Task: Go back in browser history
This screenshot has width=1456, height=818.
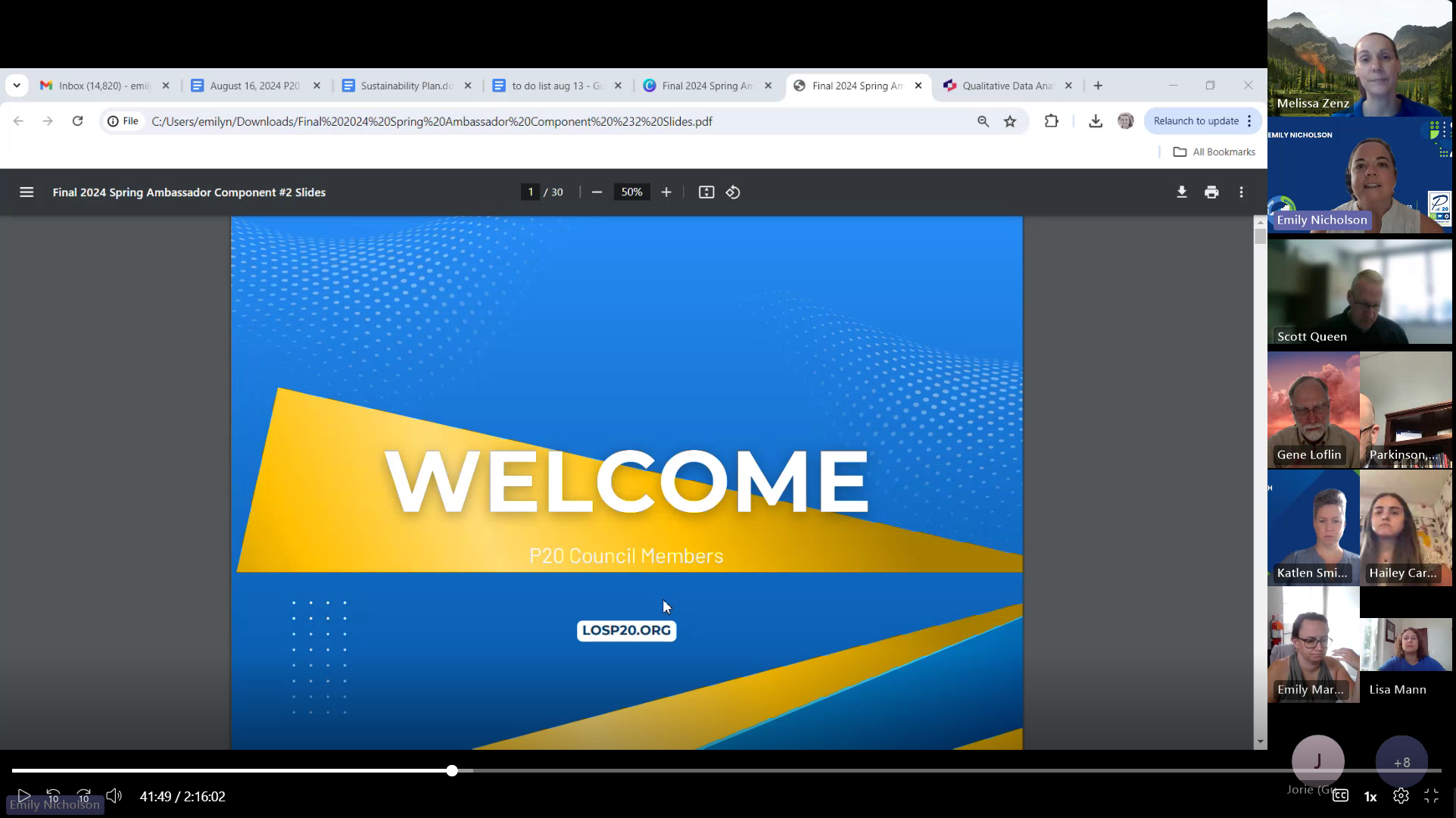Action: pos(18,121)
